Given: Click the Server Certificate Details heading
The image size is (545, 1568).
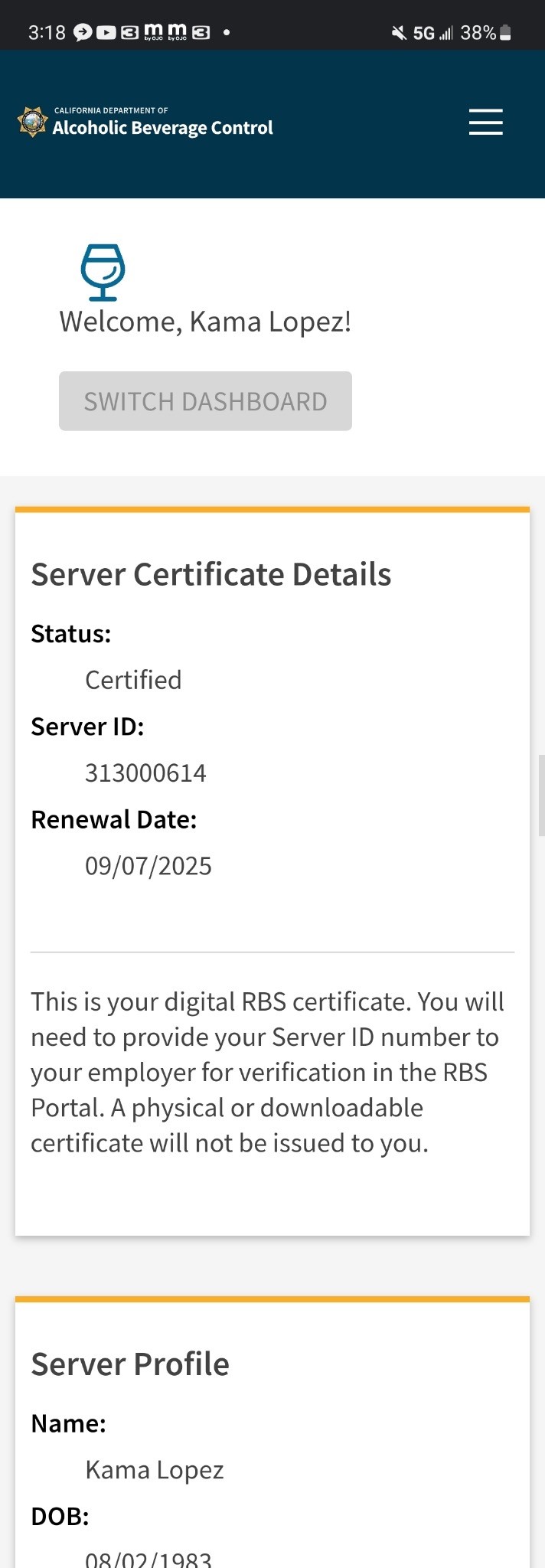Looking at the screenshot, I should coord(211,574).
